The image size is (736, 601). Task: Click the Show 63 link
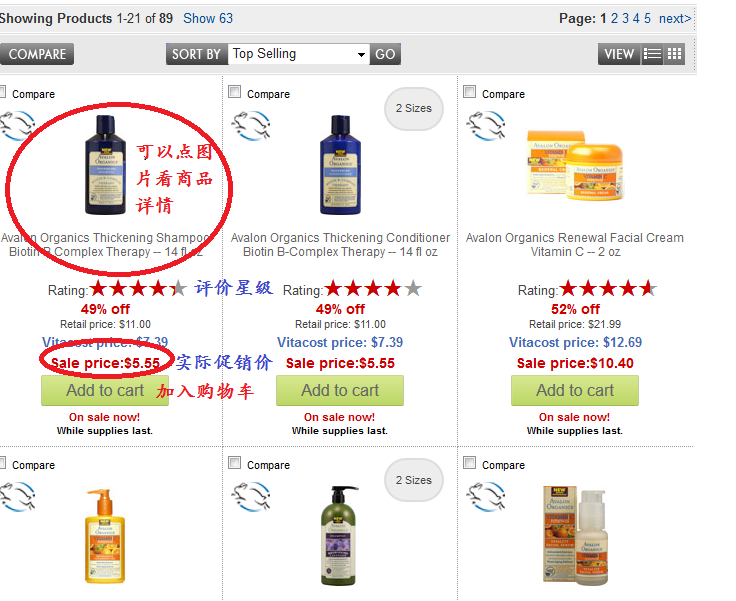[208, 18]
